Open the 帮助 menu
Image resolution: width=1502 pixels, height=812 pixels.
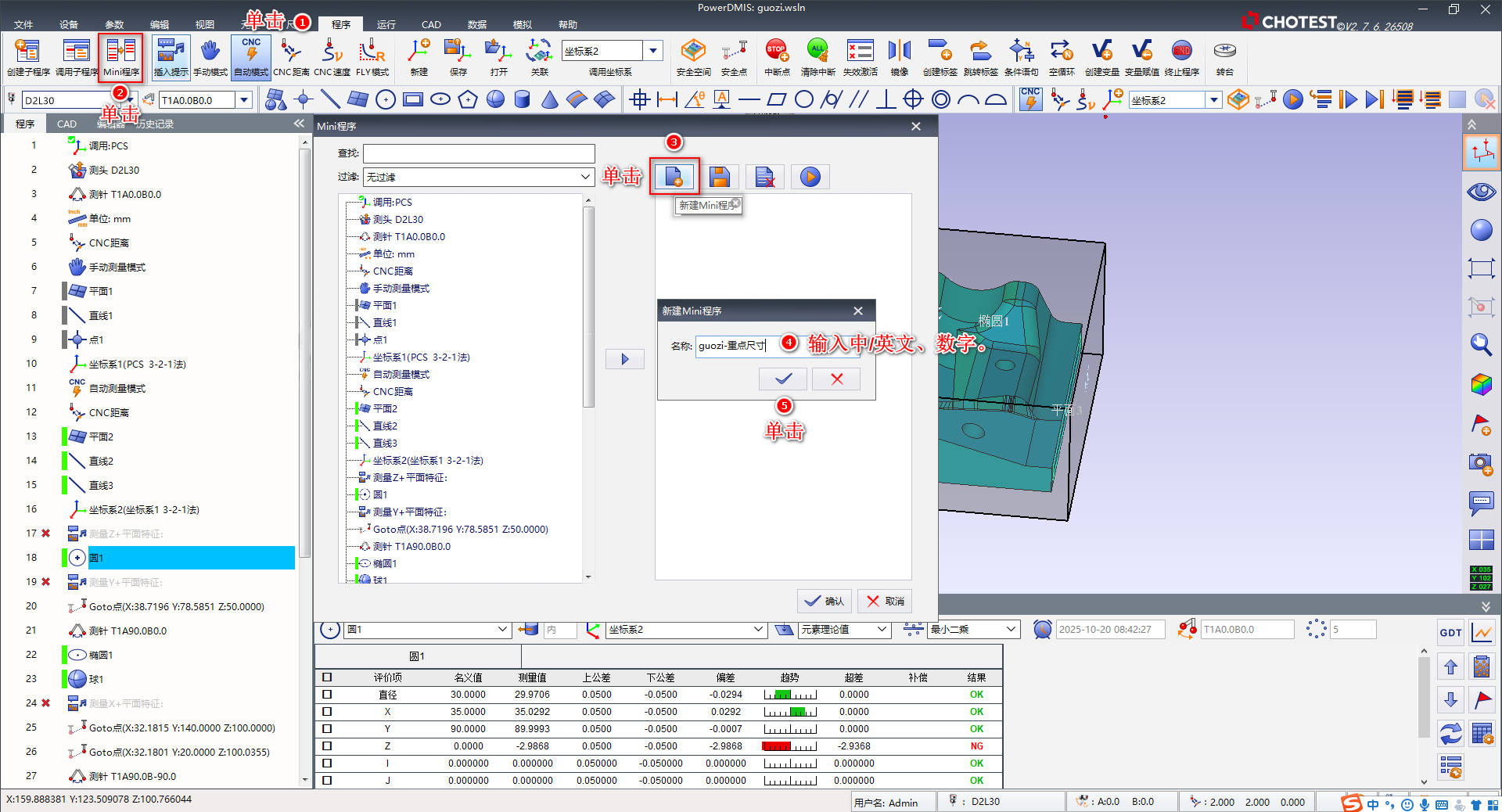568,25
